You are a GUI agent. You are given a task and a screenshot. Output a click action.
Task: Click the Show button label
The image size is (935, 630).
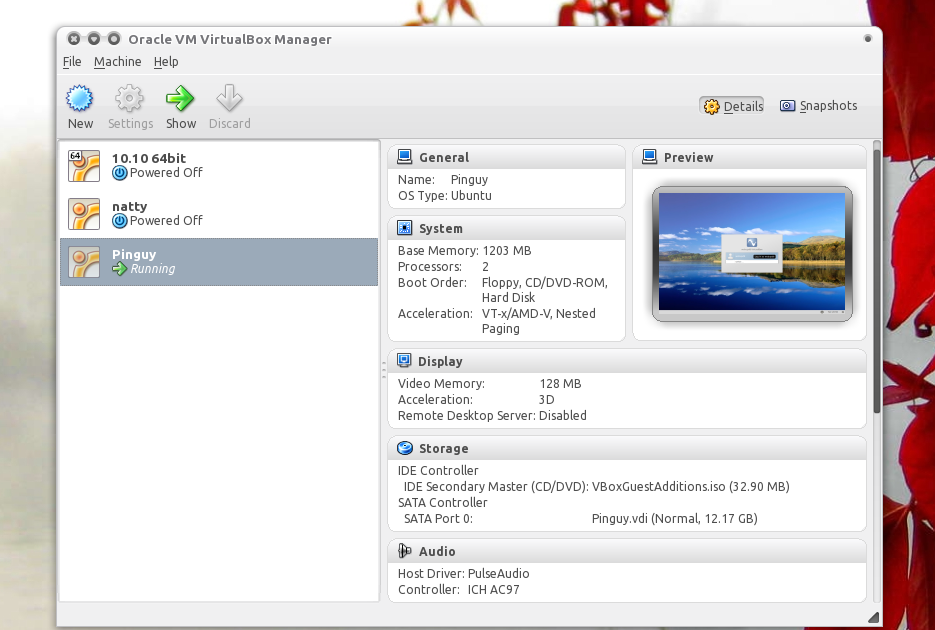[x=181, y=123]
